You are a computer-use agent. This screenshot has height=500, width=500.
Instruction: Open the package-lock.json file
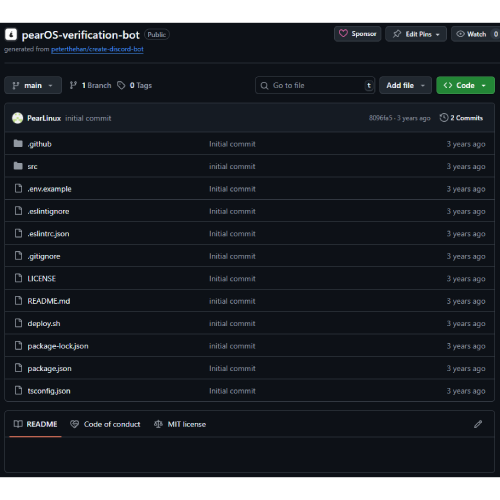click(58, 346)
